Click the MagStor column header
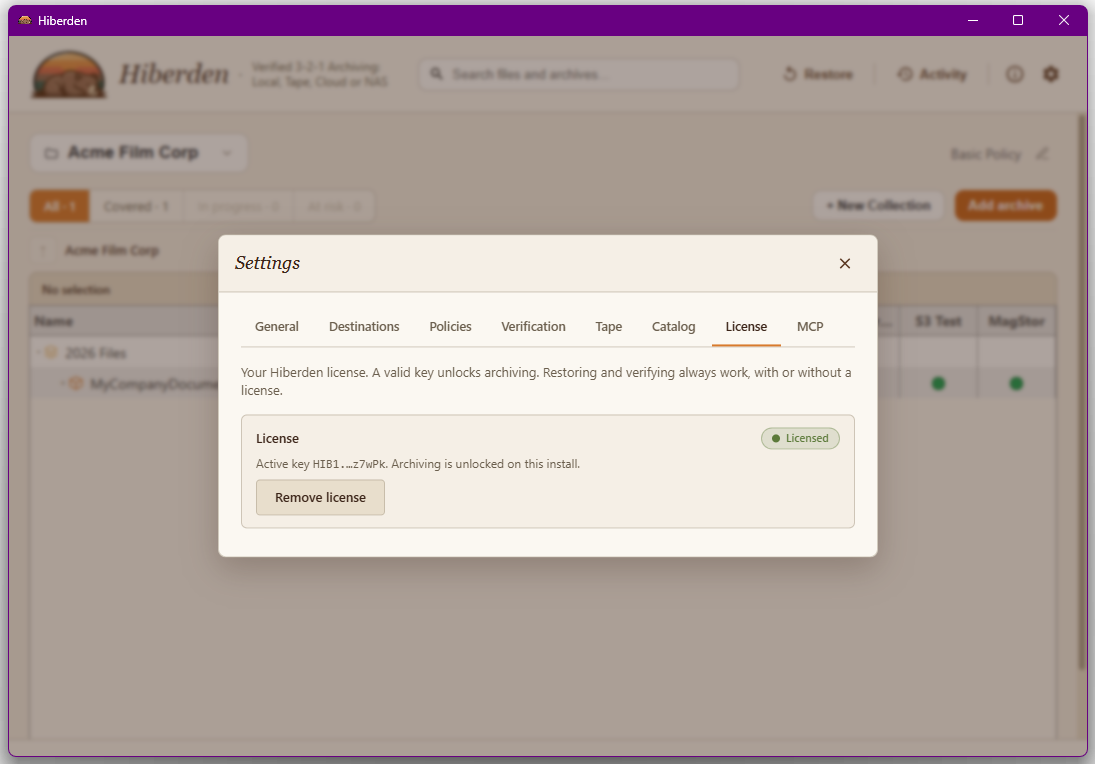This screenshot has width=1095, height=764. click(1016, 321)
